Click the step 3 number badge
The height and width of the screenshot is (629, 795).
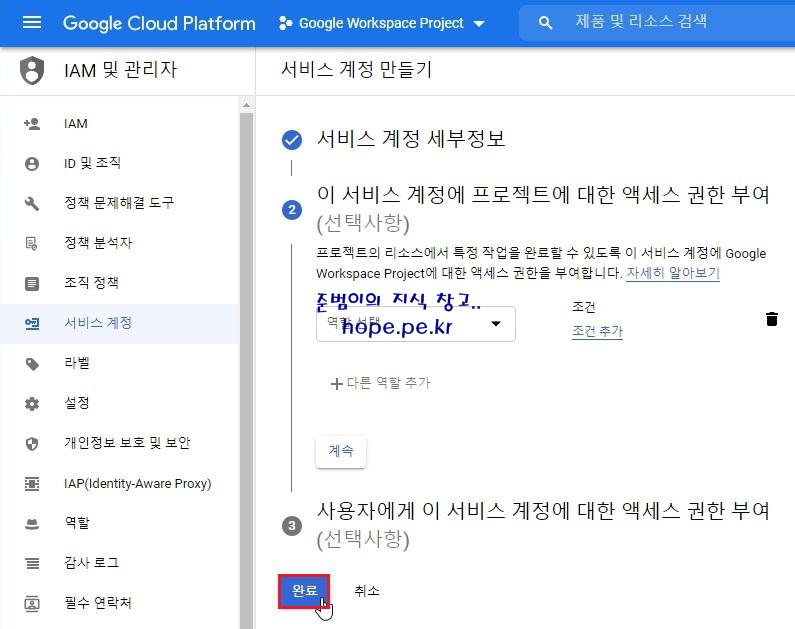292,526
